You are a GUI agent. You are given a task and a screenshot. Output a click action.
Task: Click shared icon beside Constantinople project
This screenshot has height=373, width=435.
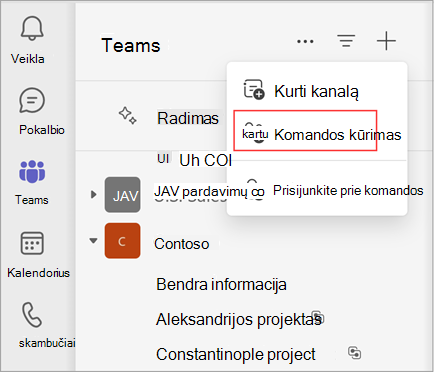point(354,353)
